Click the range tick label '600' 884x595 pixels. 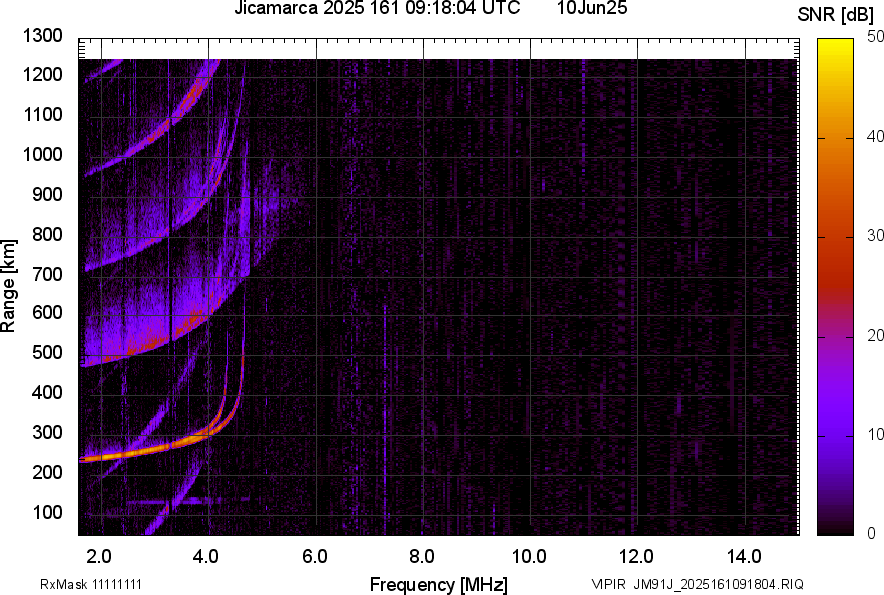[x=47, y=312]
